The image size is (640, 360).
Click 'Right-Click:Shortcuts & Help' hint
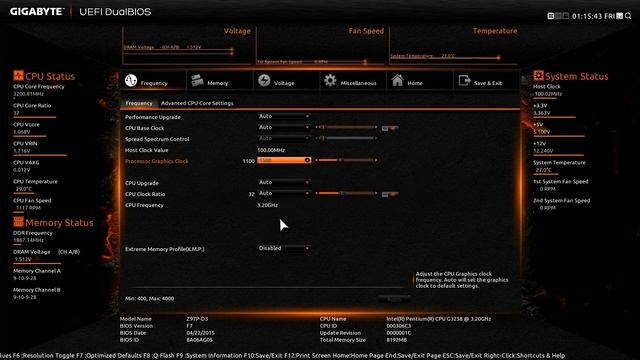(x=524, y=356)
